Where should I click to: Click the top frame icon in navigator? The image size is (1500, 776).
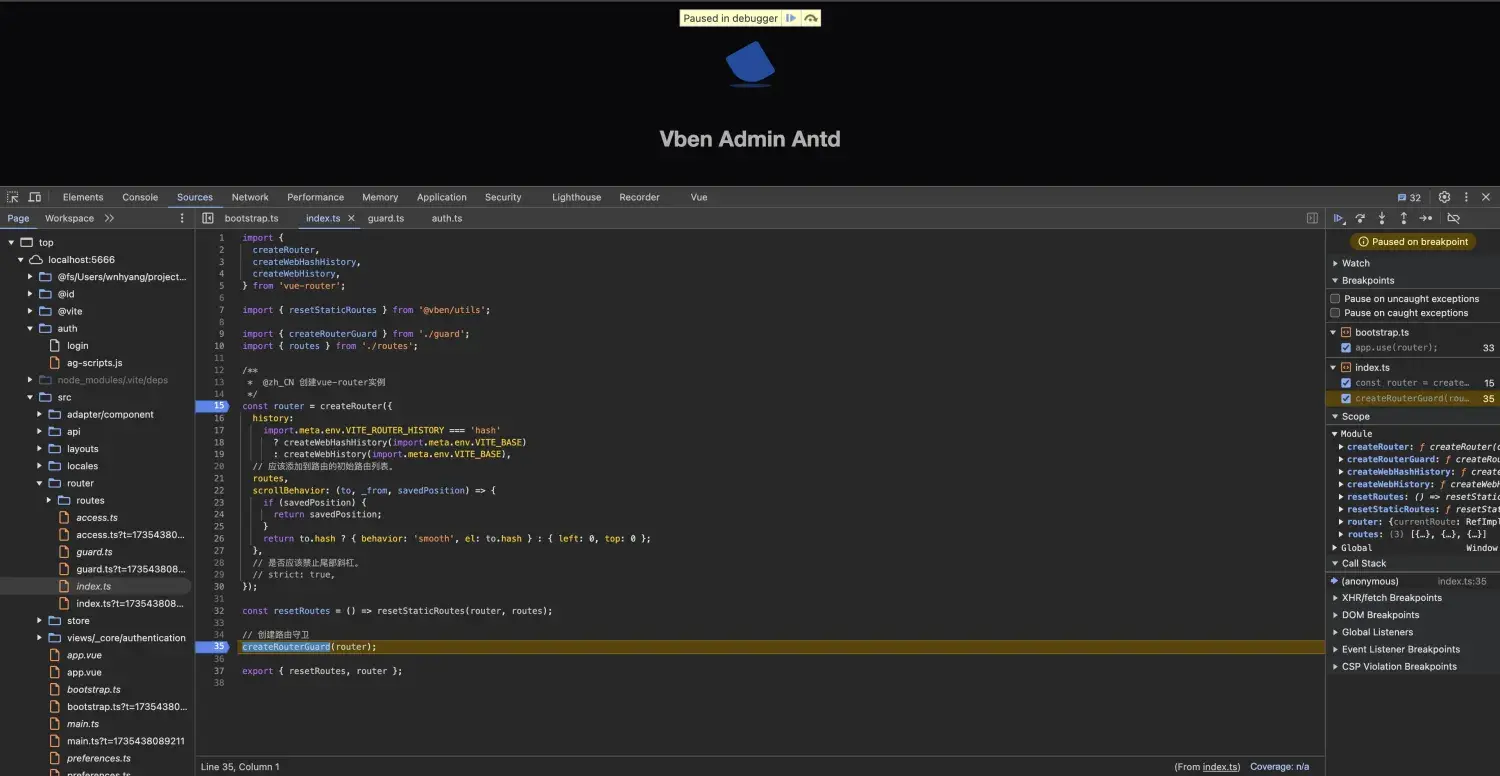(27, 242)
